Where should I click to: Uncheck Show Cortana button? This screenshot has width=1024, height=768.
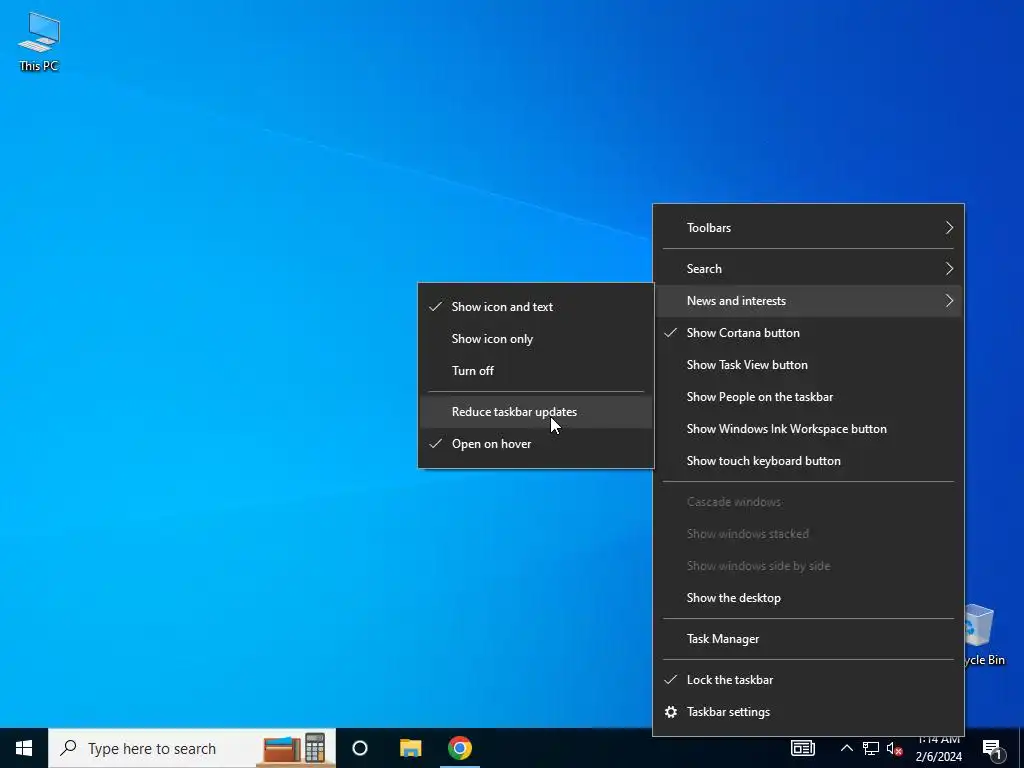[x=808, y=332]
